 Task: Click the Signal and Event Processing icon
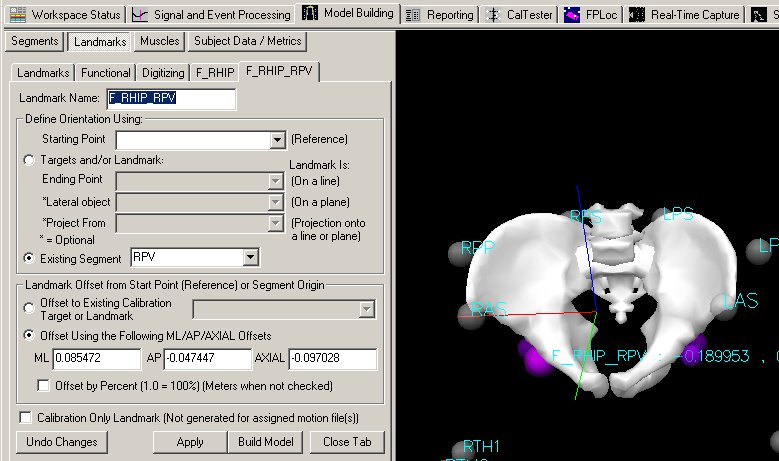point(140,14)
